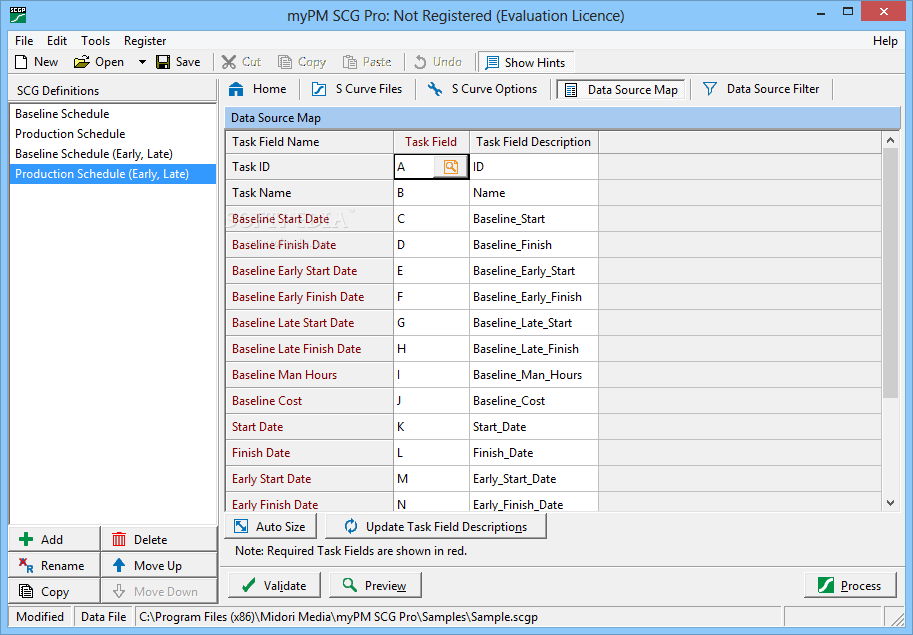
Task: Click the S Curve Files chart icon
Action: pyautogui.click(x=319, y=89)
